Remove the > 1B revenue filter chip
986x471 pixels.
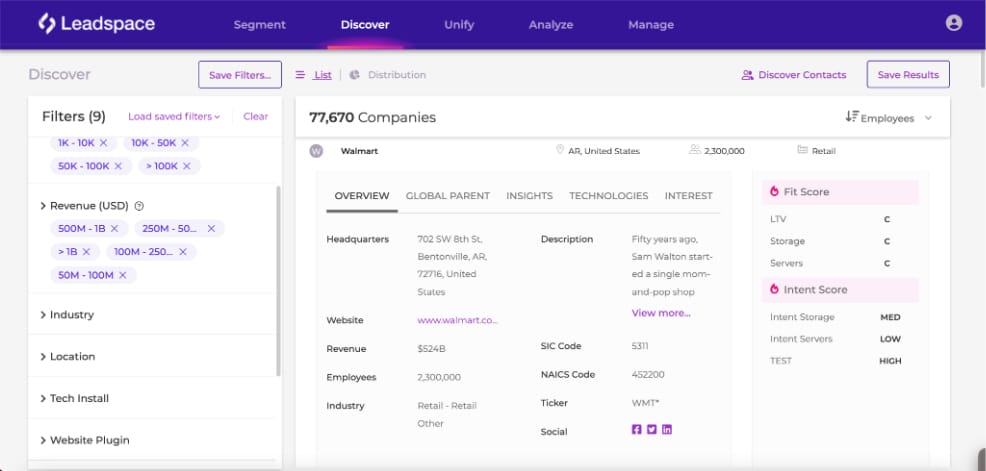click(86, 252)
